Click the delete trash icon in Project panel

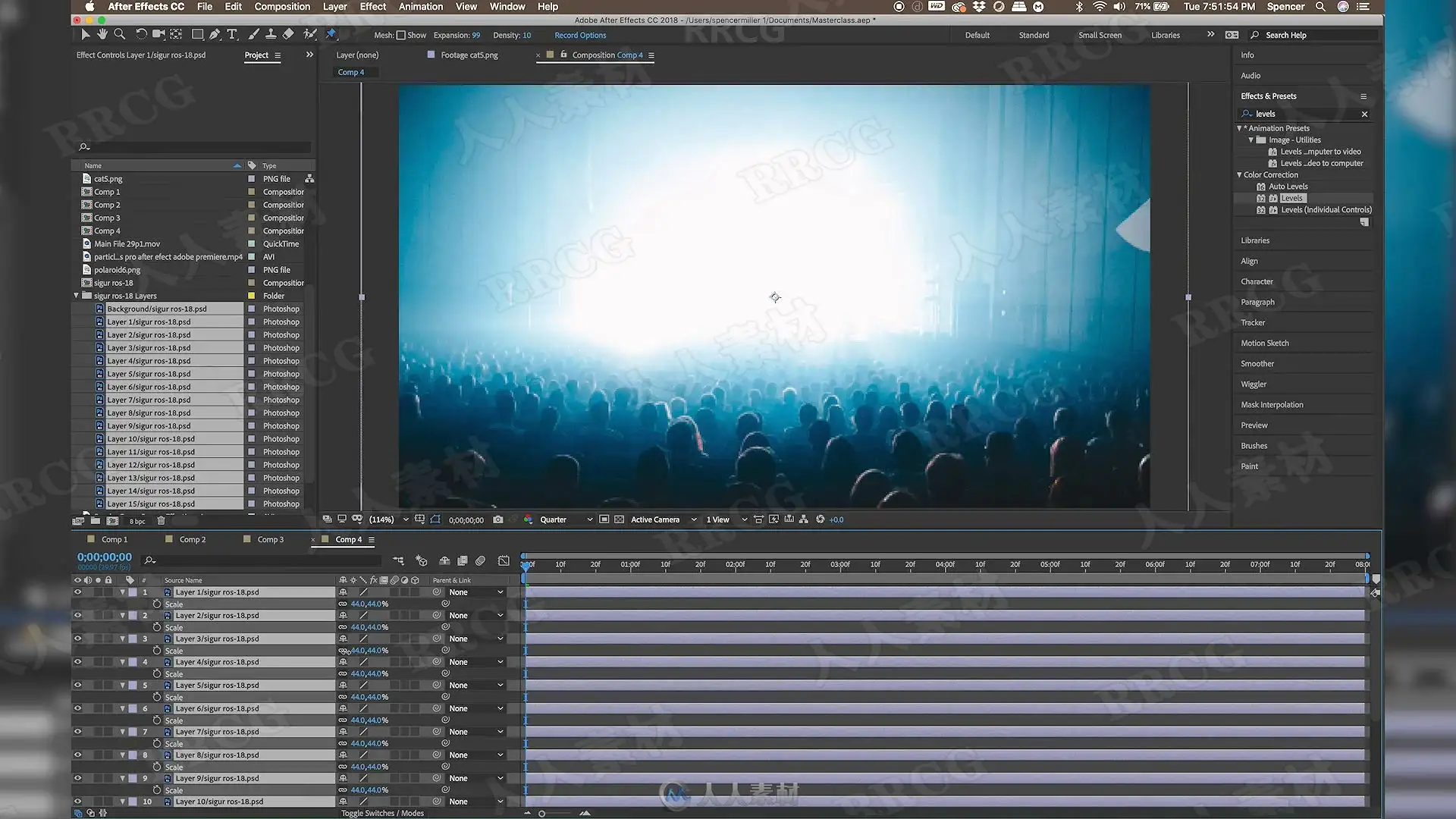tap(161, 521)
